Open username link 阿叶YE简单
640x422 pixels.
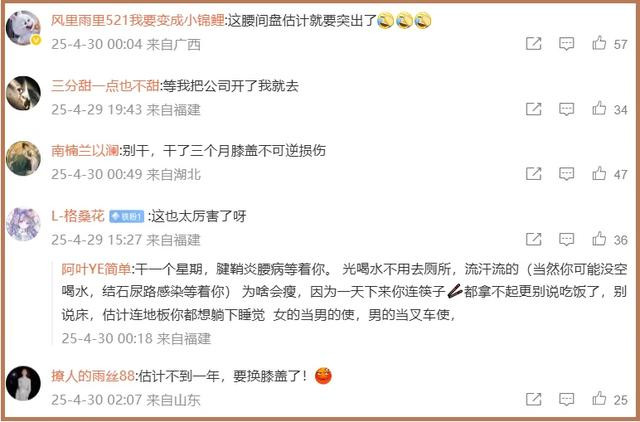[96, 269]
